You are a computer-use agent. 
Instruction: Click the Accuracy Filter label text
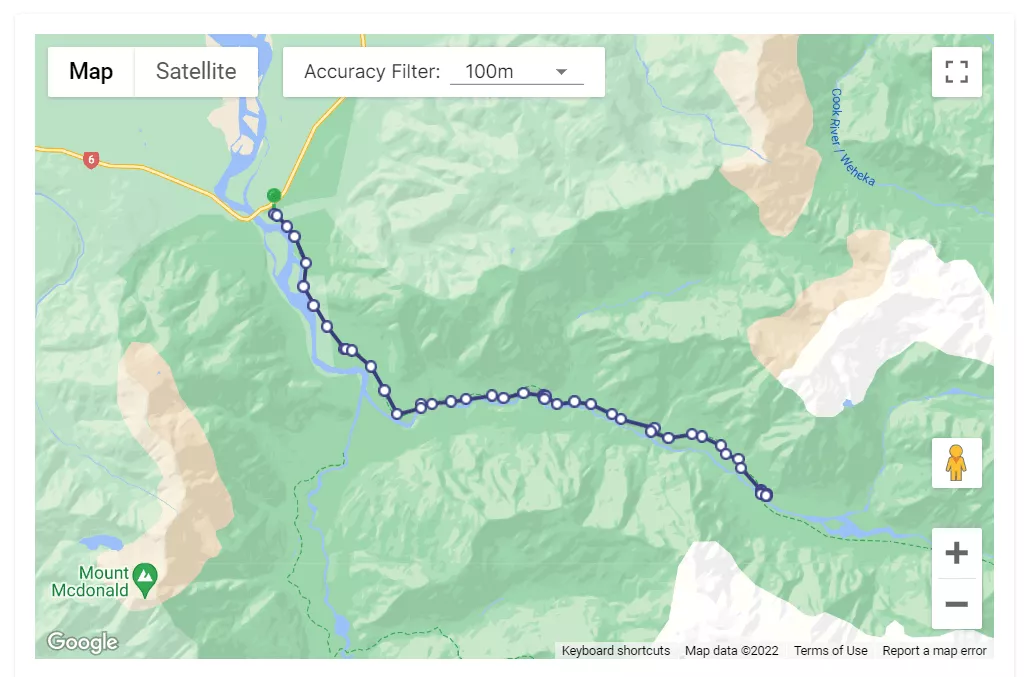pos(372,72)
